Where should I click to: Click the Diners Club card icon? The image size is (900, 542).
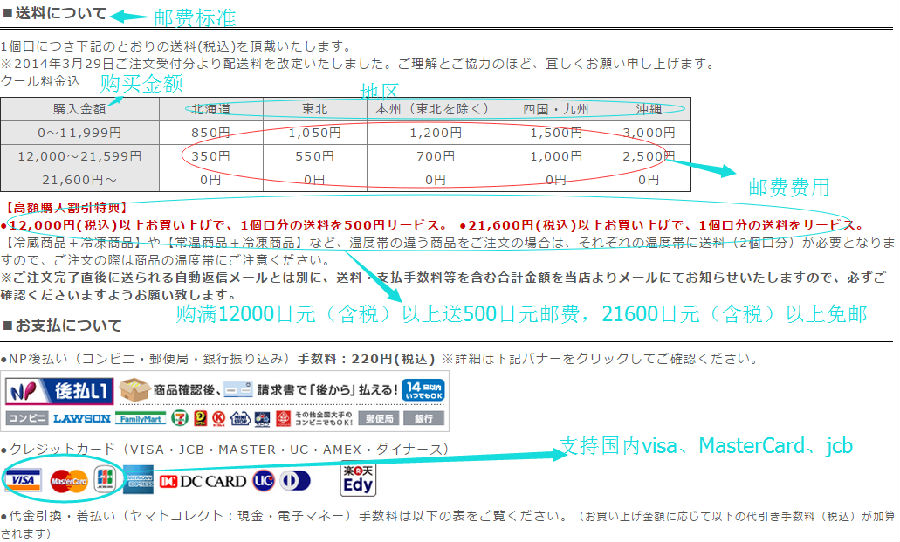(x=290, y=480)
